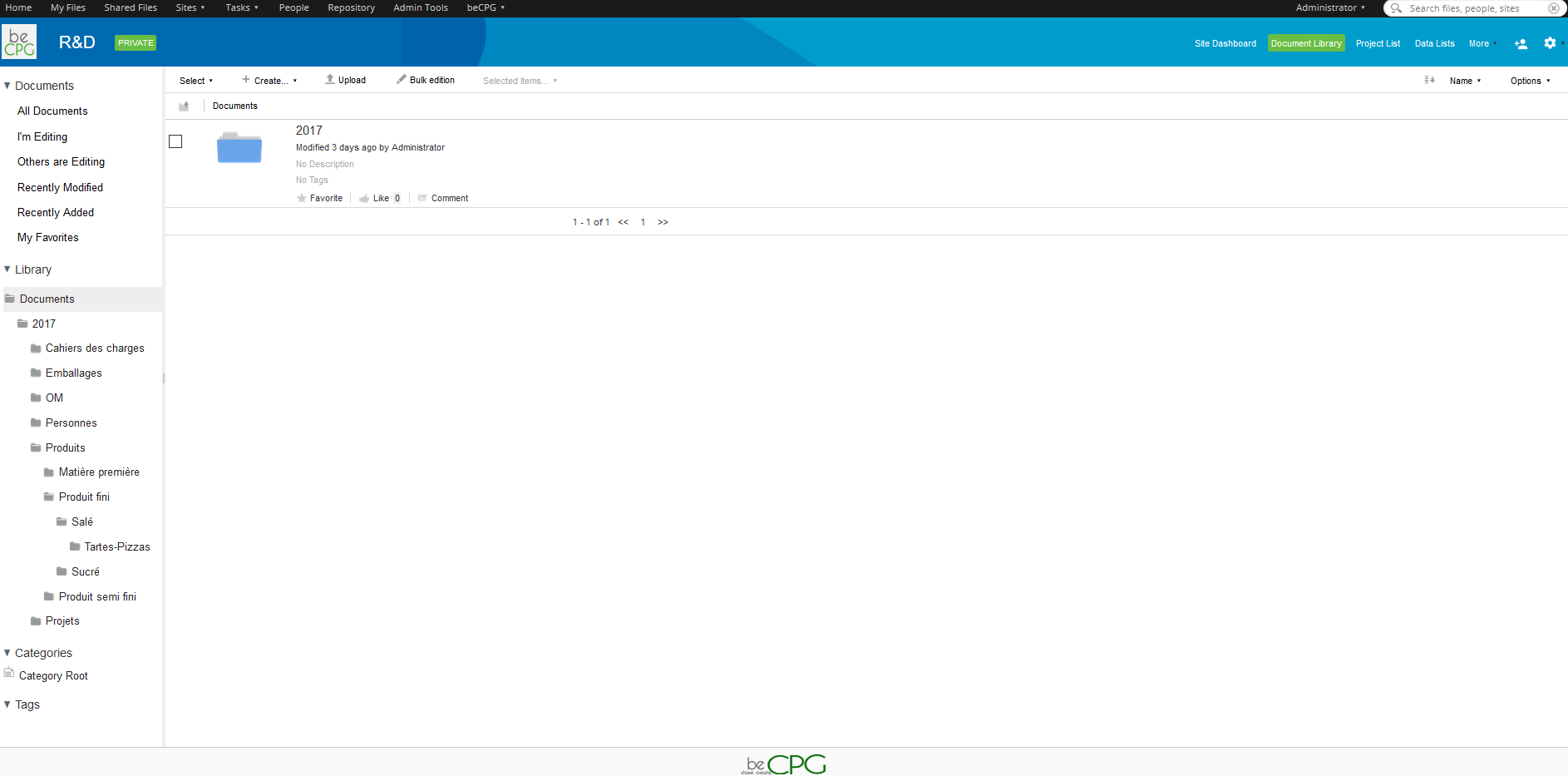Check the 2017 folder checkbox
The width and height of the screenshot is (1568, 776).
point(175,141)
